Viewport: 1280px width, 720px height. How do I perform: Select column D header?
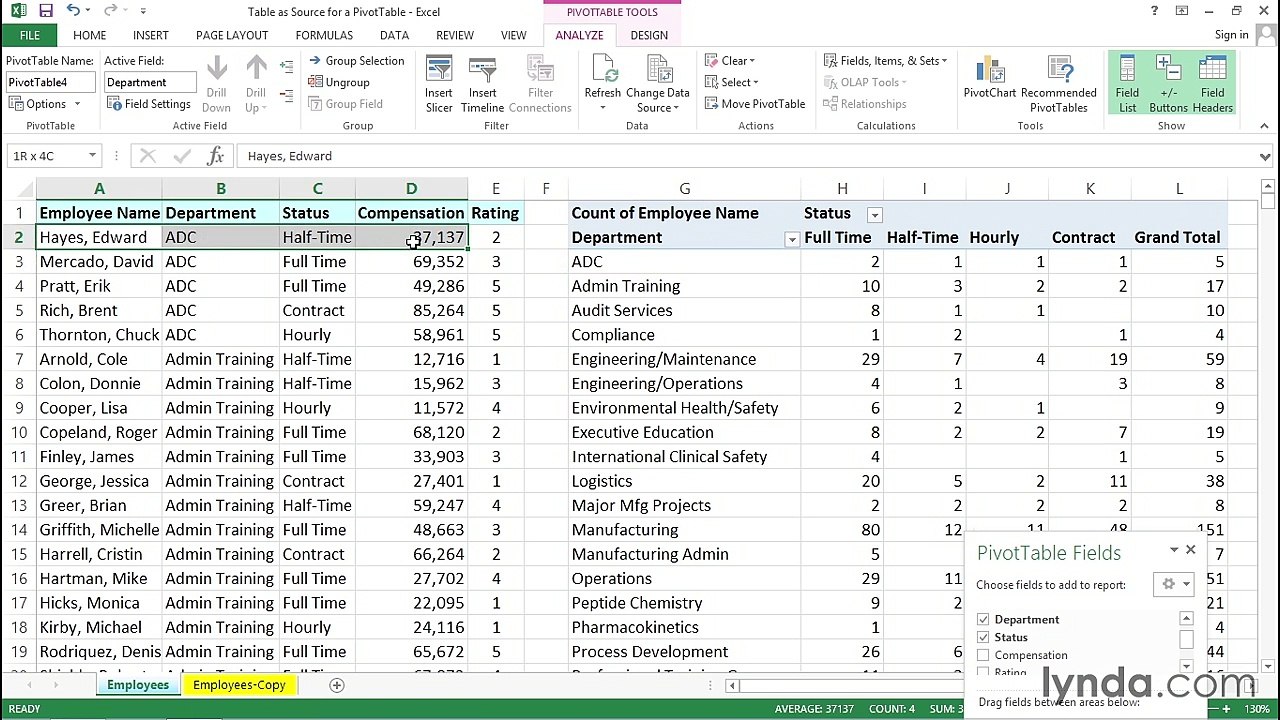click(411, 189)
